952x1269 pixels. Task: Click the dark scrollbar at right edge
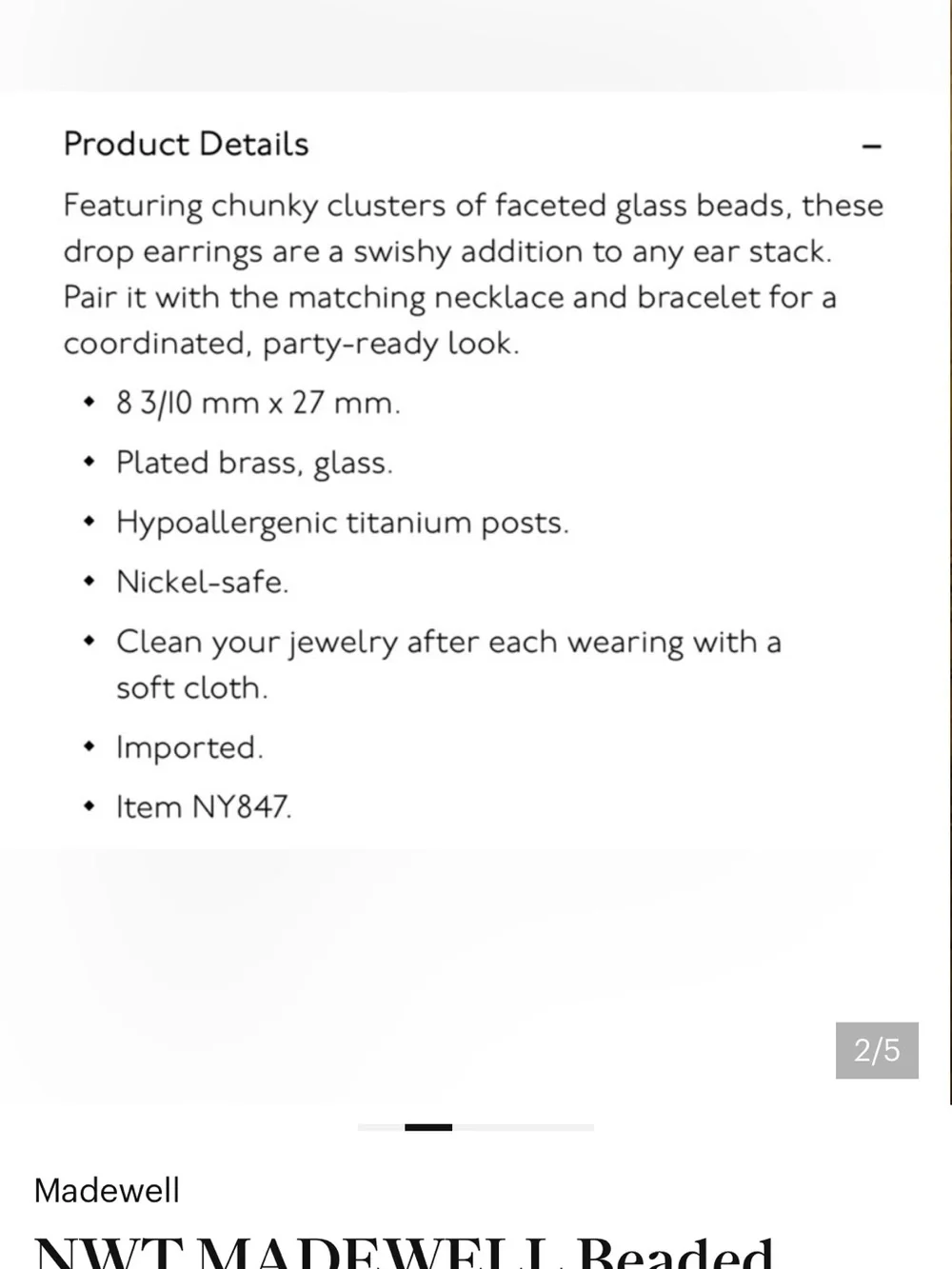950,552
